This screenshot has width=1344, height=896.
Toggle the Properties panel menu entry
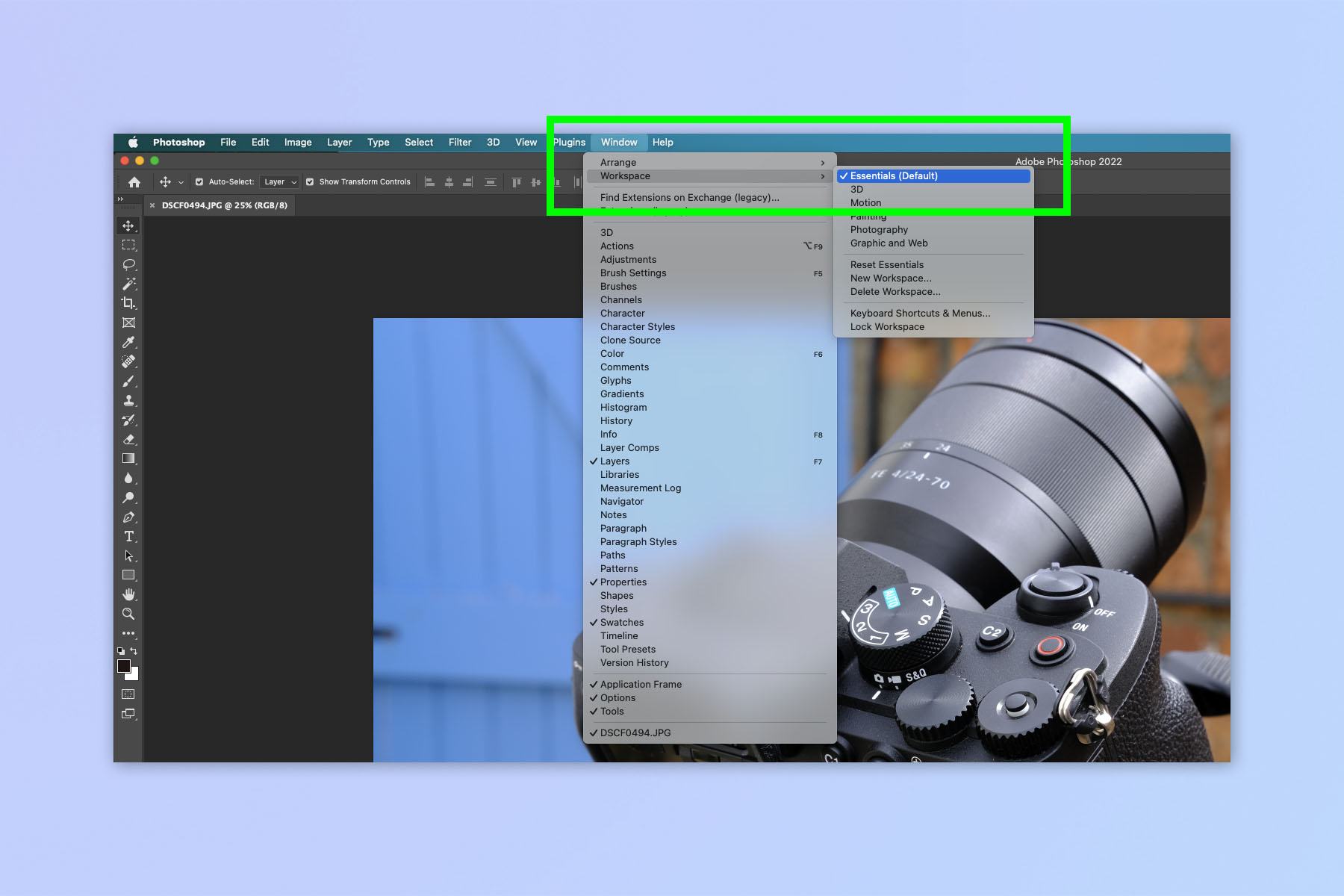tap(709, 582)
